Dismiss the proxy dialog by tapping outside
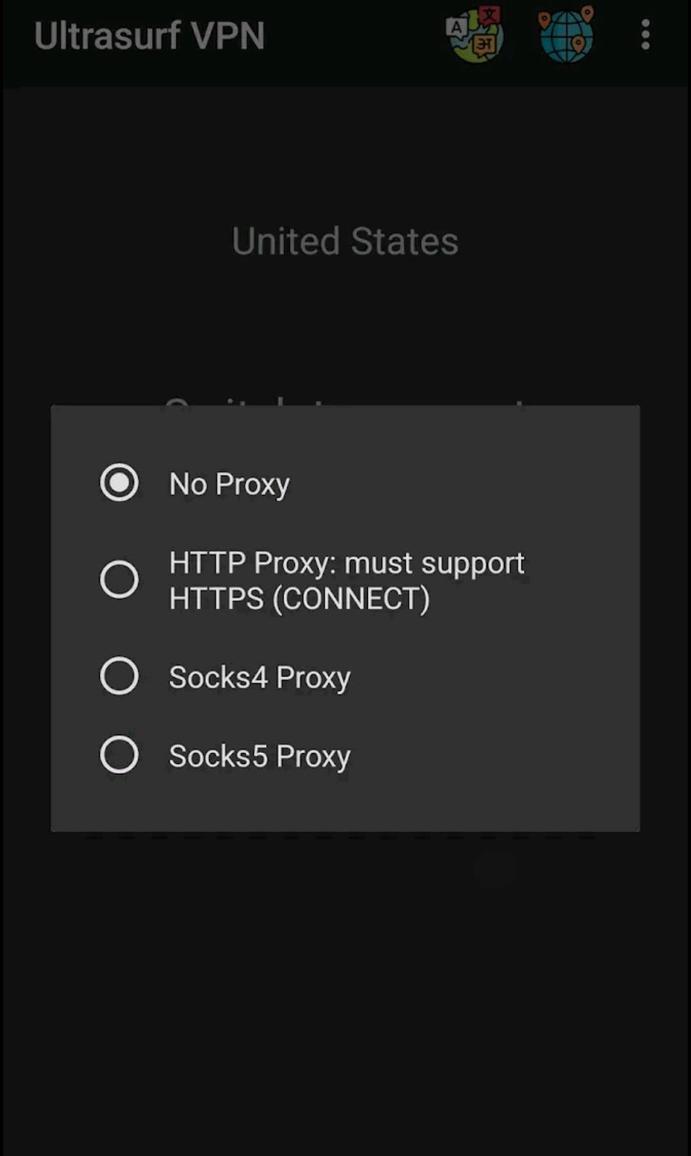This screenshot has width=691, height=1156. 345,990
